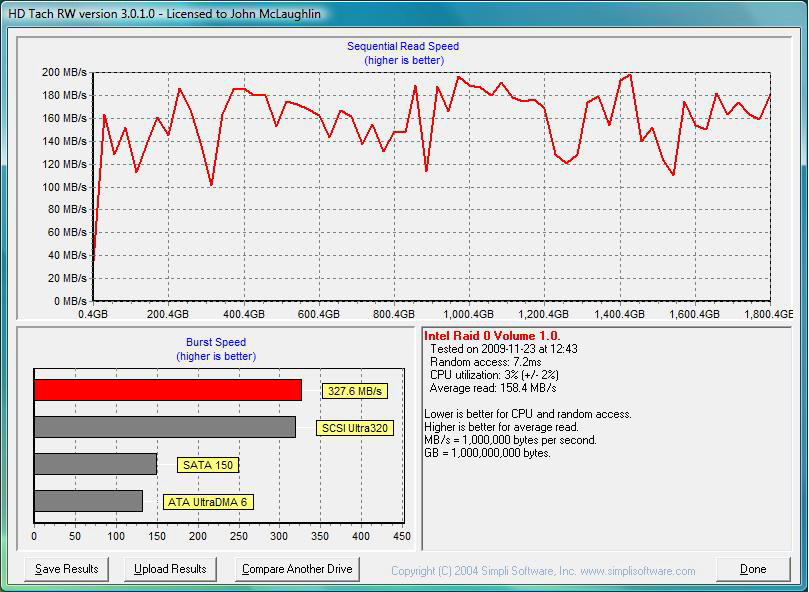Open Compare Another Drive
Screen dimensions: 809x592
[297, 569]
